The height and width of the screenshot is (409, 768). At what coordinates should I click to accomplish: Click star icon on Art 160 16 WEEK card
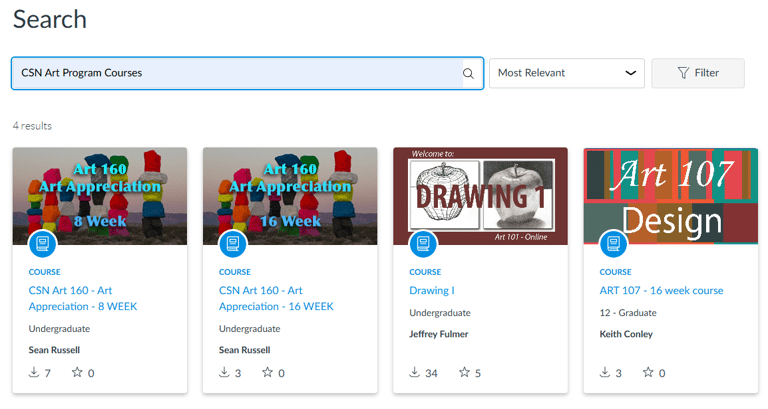[x=267, y=372]
